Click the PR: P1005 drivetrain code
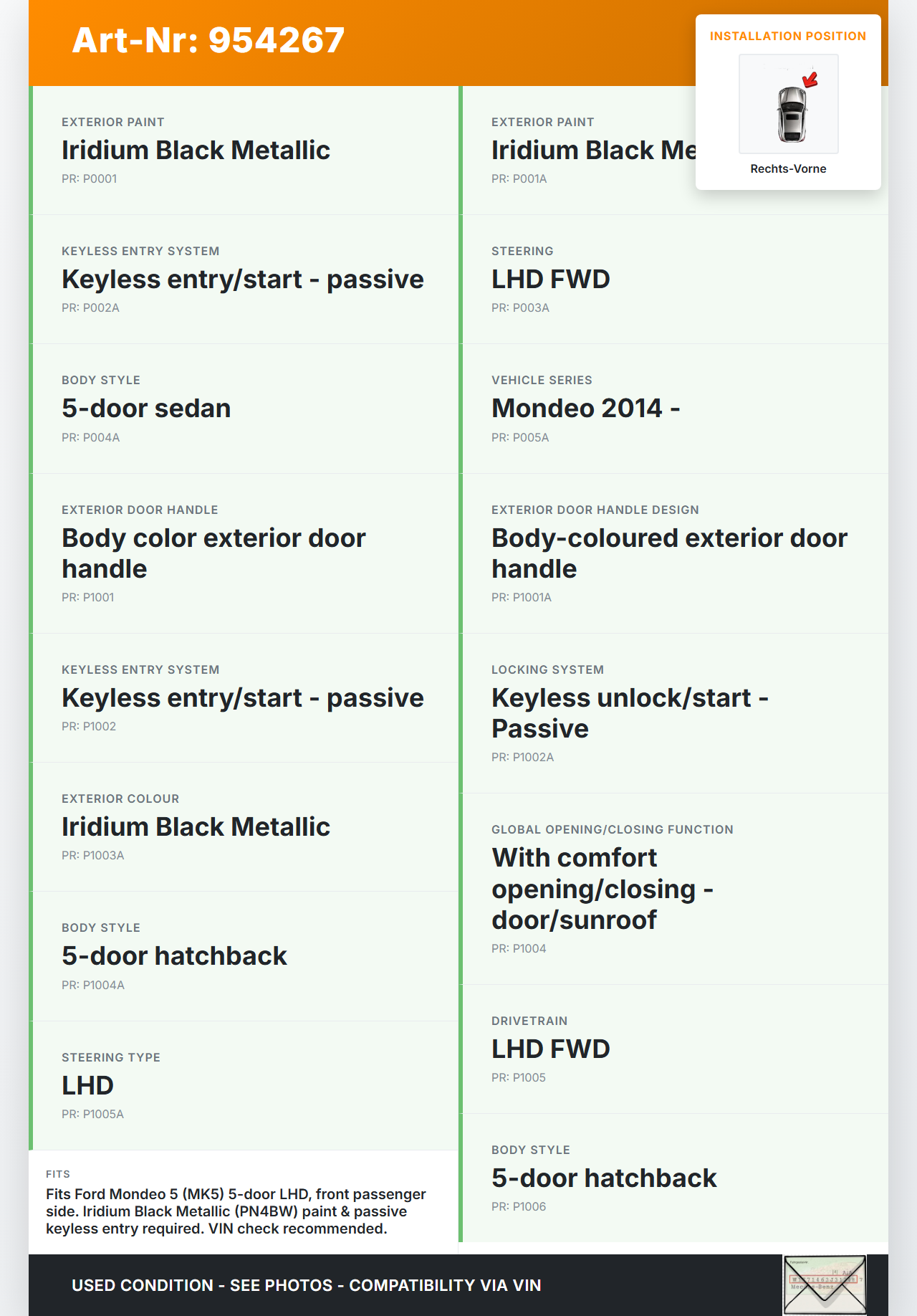The width and height of the screenshot is (917, 1316). [x=518, y=1077]
